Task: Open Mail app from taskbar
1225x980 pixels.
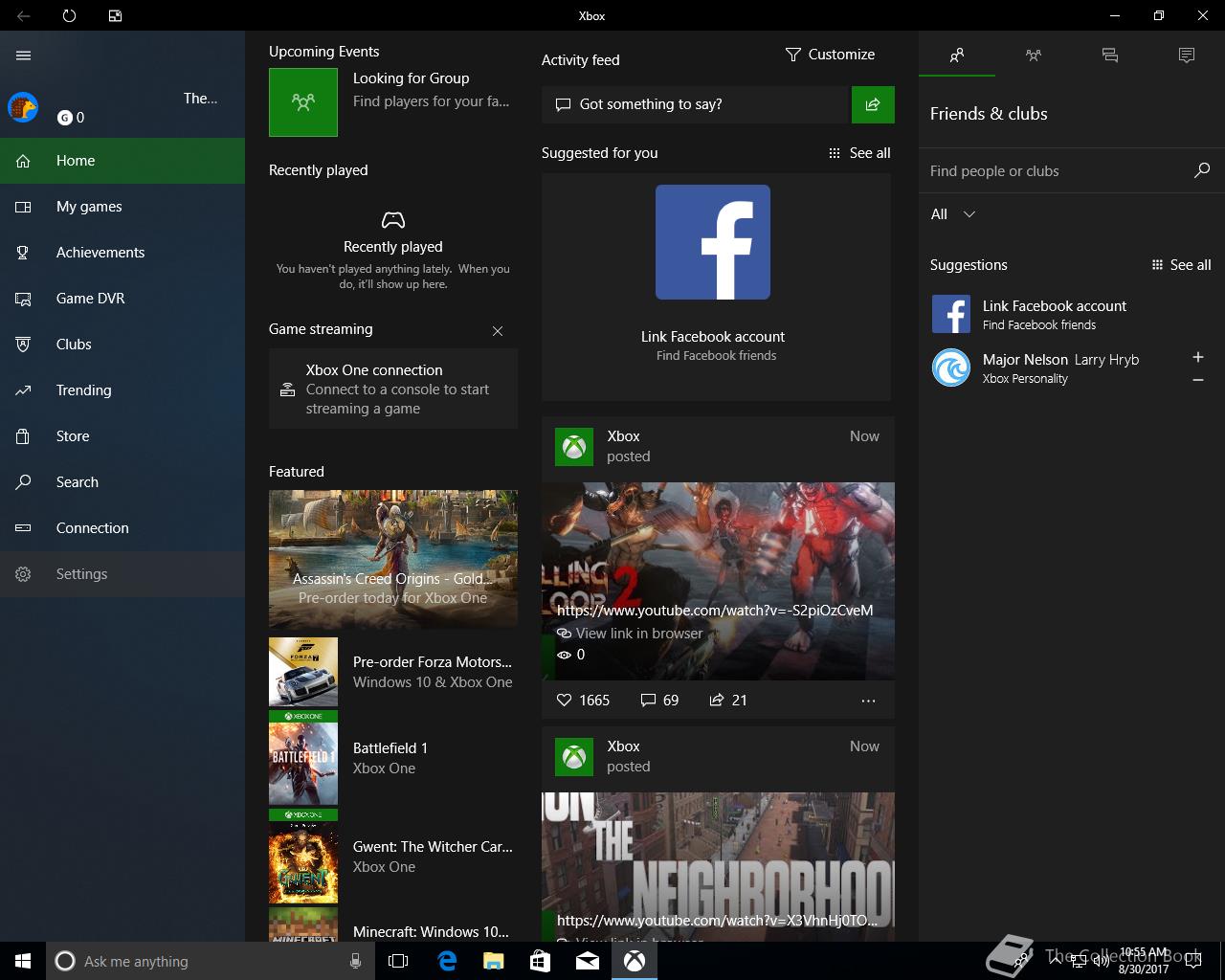Action: [587, 961]
